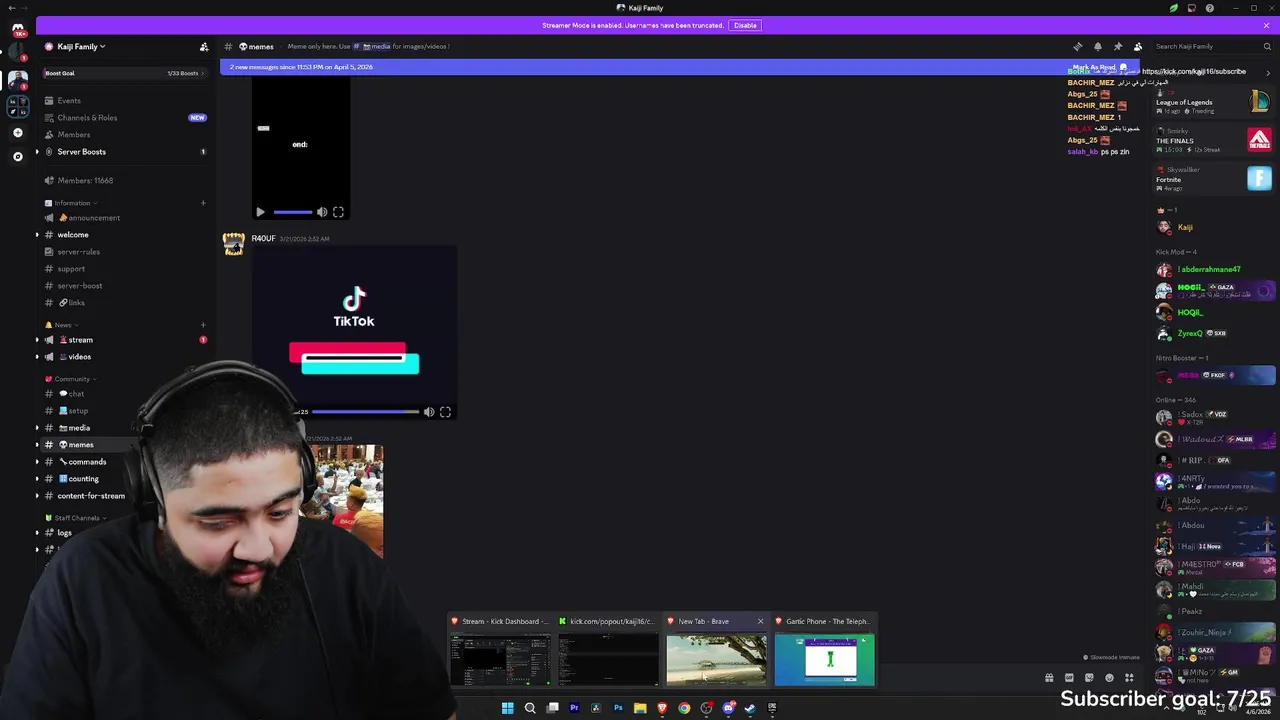Click the invite people icon beside Kaiji Family
Viewport: 1280px width, 720px height.
(204, 46)
